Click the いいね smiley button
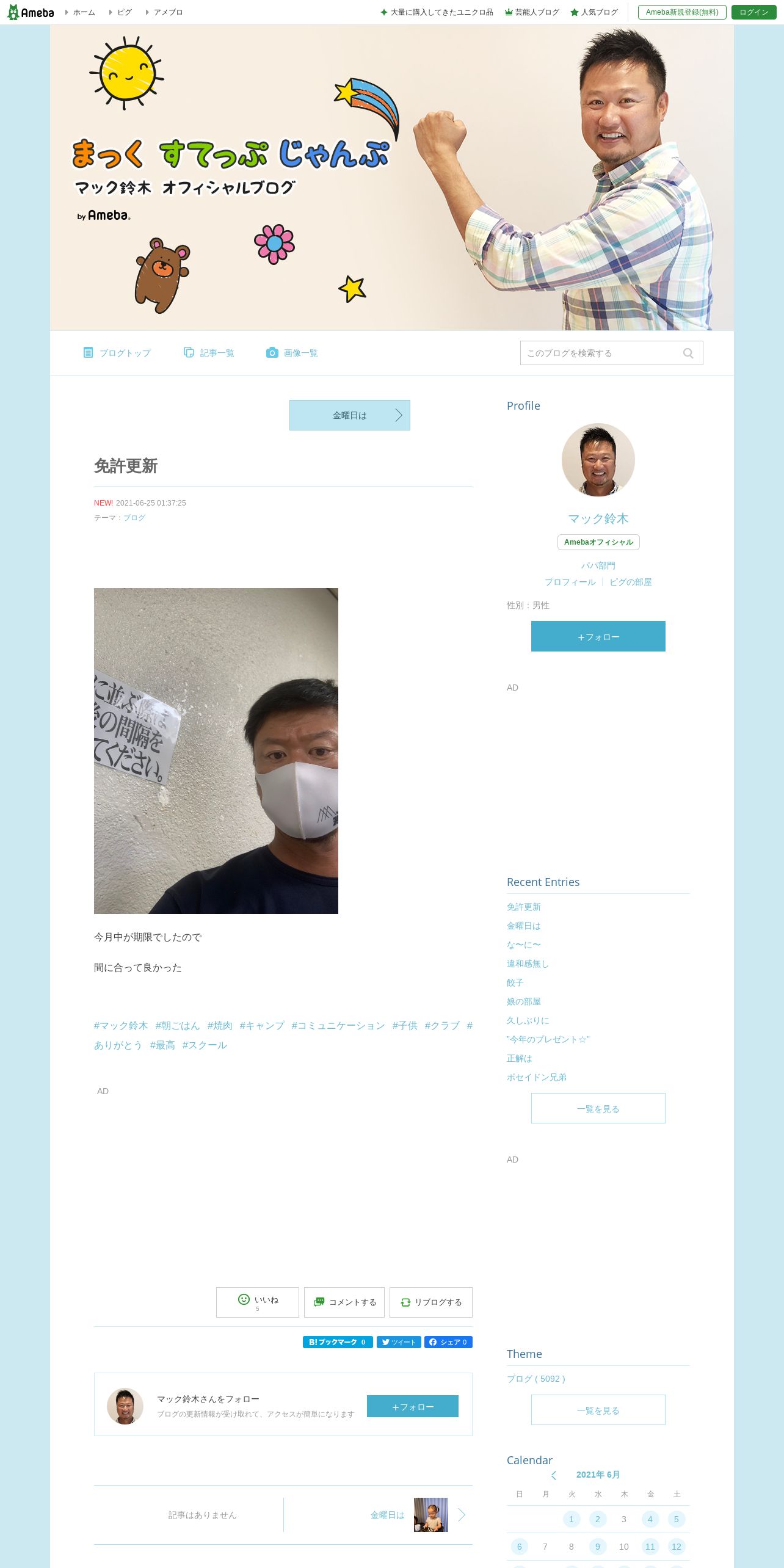This screenshot has height=1568, width=784. (x=258, y=1302)
